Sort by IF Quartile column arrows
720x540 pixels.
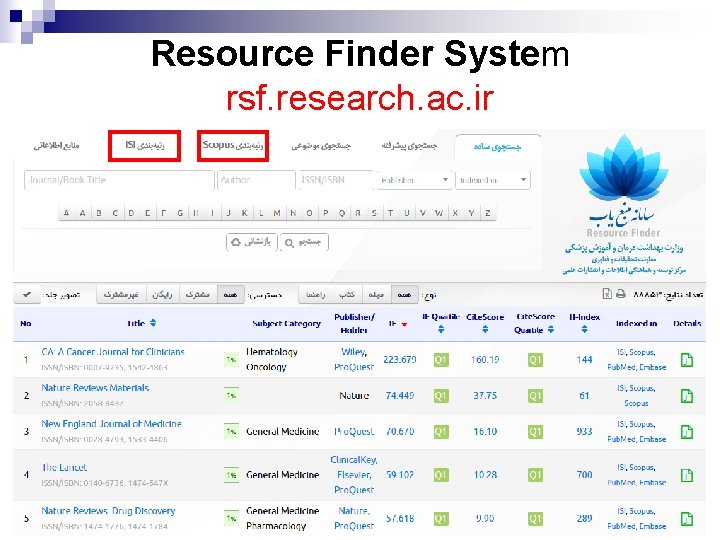(x=441, y=329)
